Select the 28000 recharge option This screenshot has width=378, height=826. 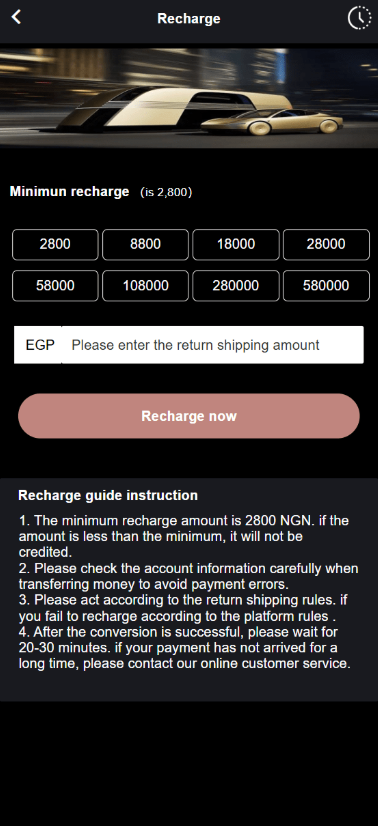tap(326, 244)
